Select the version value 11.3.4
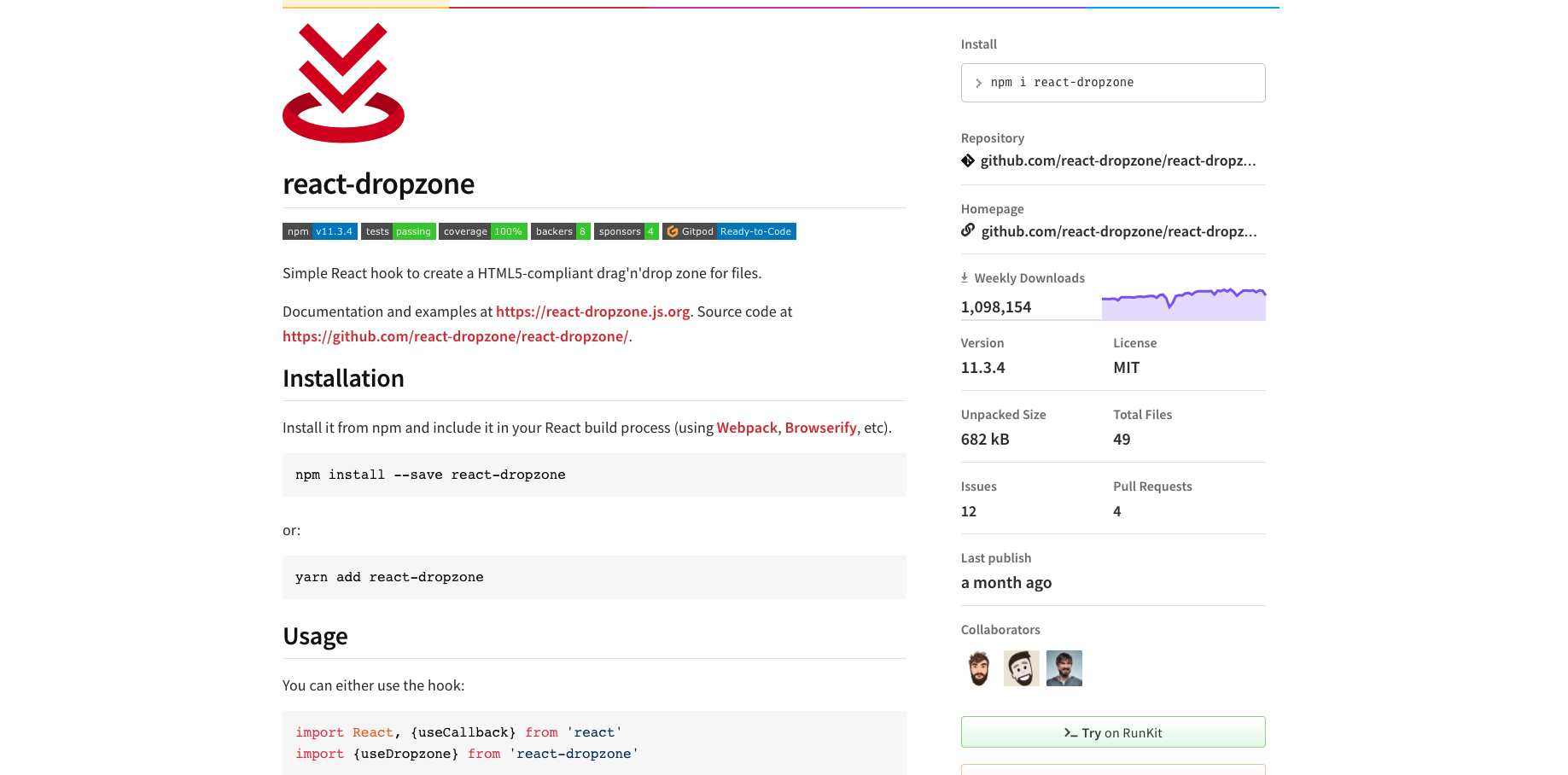1568x775 pixels. (x=983, y=368)
